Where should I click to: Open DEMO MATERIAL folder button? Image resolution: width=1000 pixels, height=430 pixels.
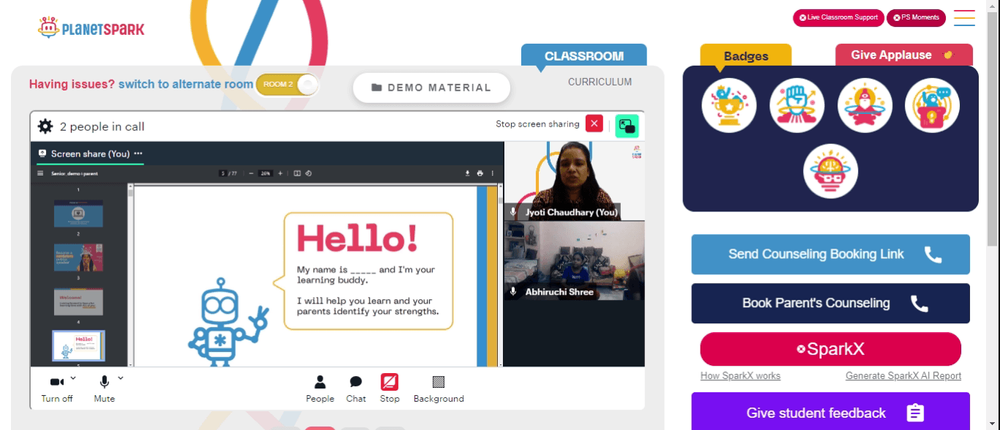tap(432, 88)
